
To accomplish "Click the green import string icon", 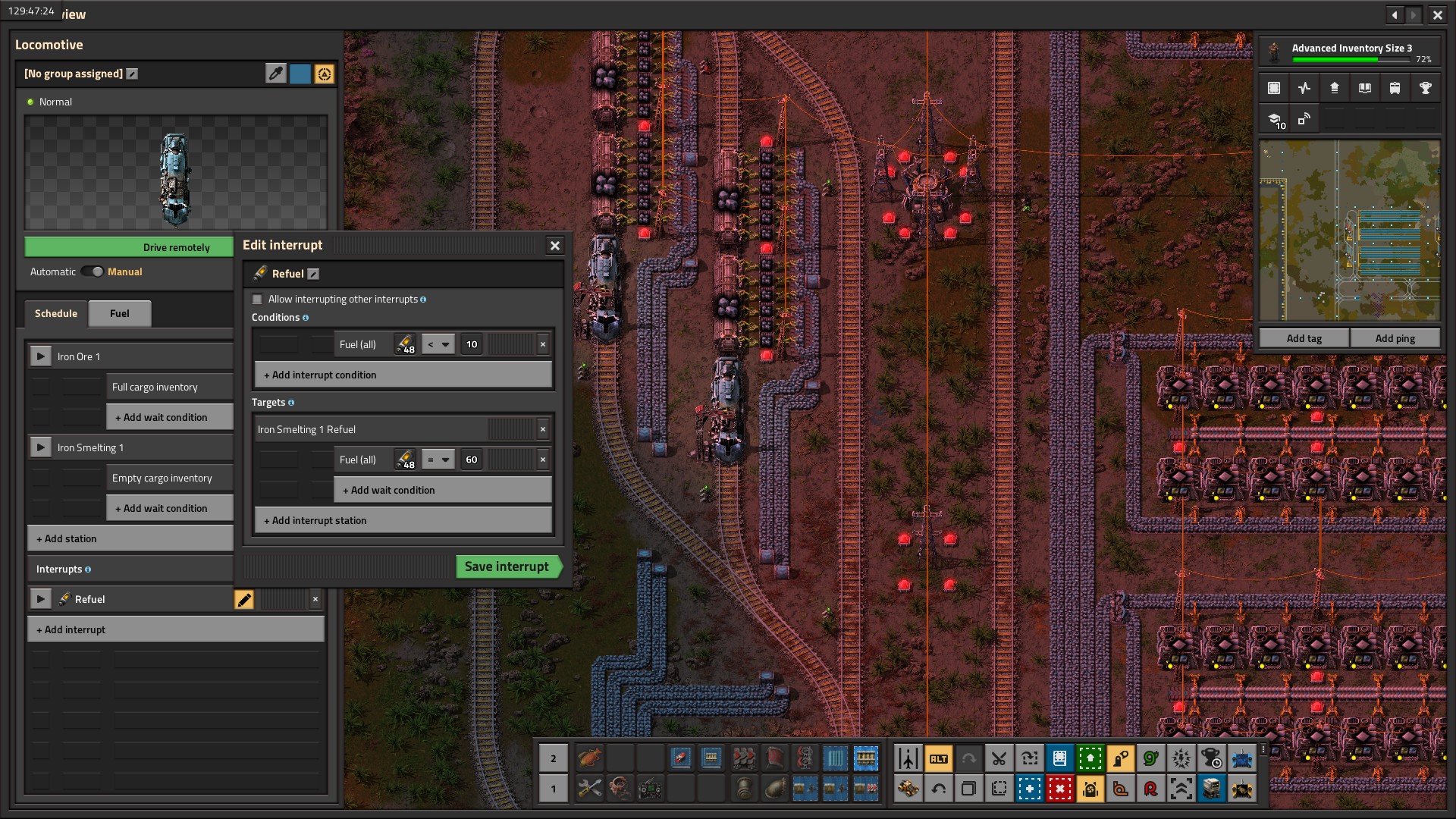I will pyautogui.click(x=1090, y=758).
